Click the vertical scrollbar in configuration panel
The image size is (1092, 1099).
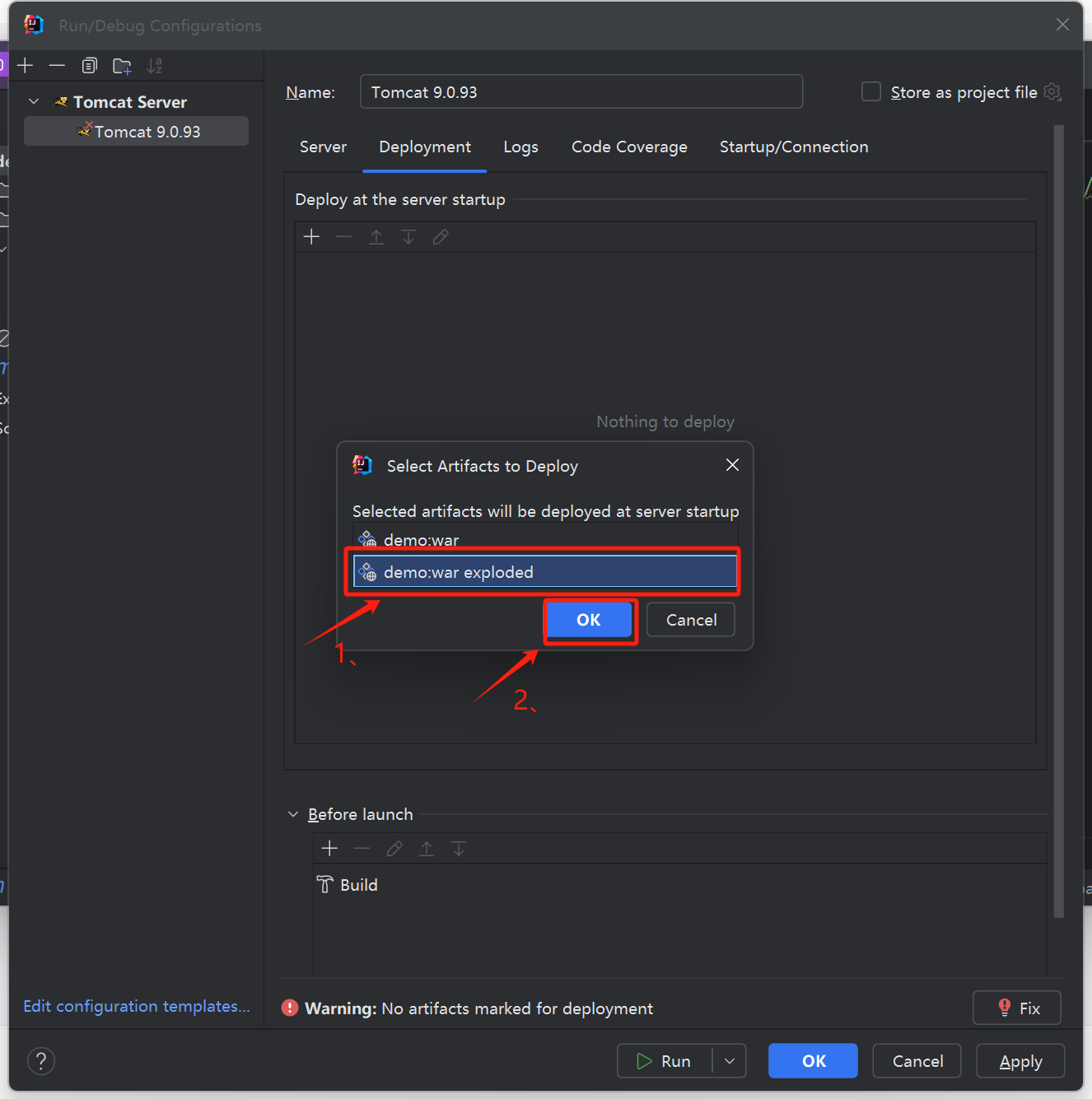pyautogui.click(x=1059, y=520)
